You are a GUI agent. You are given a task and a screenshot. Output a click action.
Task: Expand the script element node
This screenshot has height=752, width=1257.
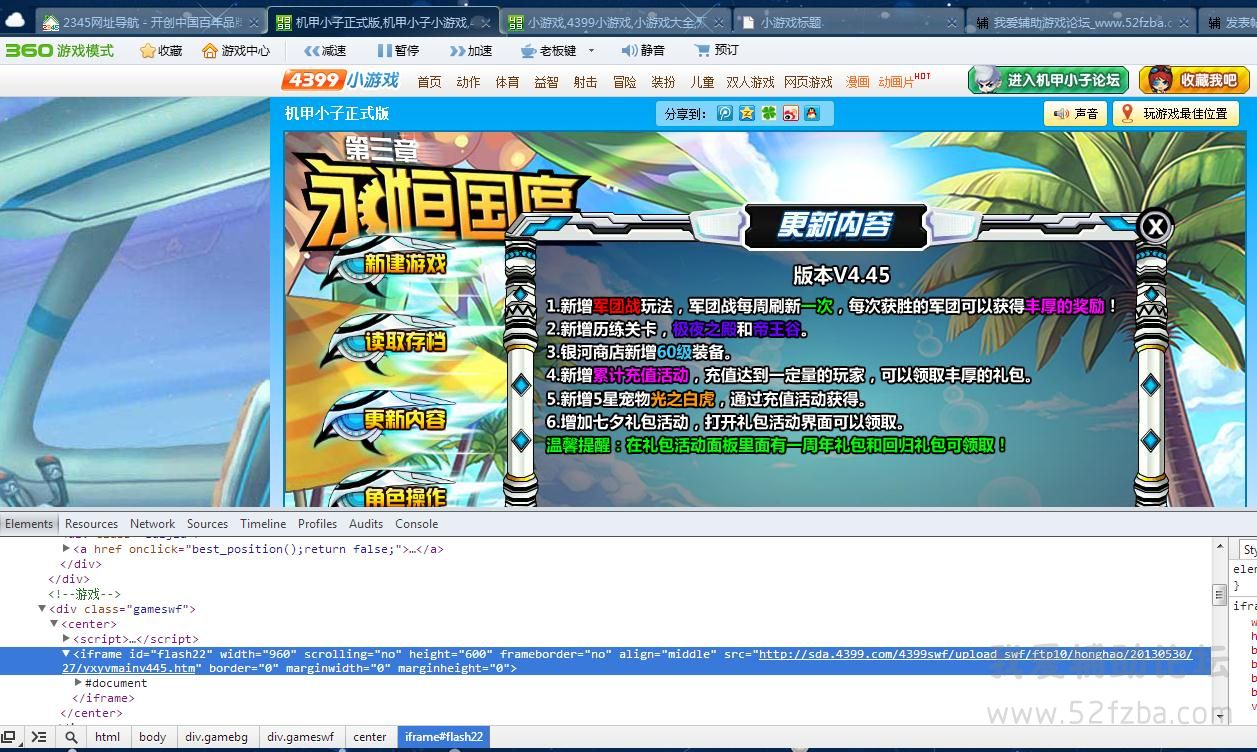point(67,639)
